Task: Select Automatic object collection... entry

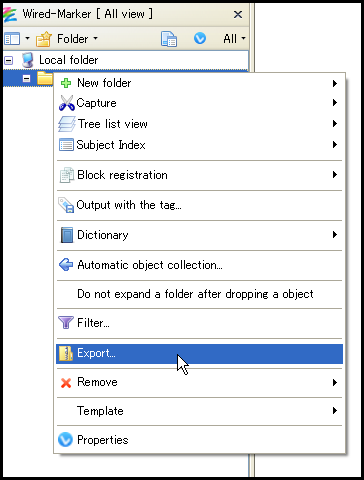Action: click(x=199, y=265)
